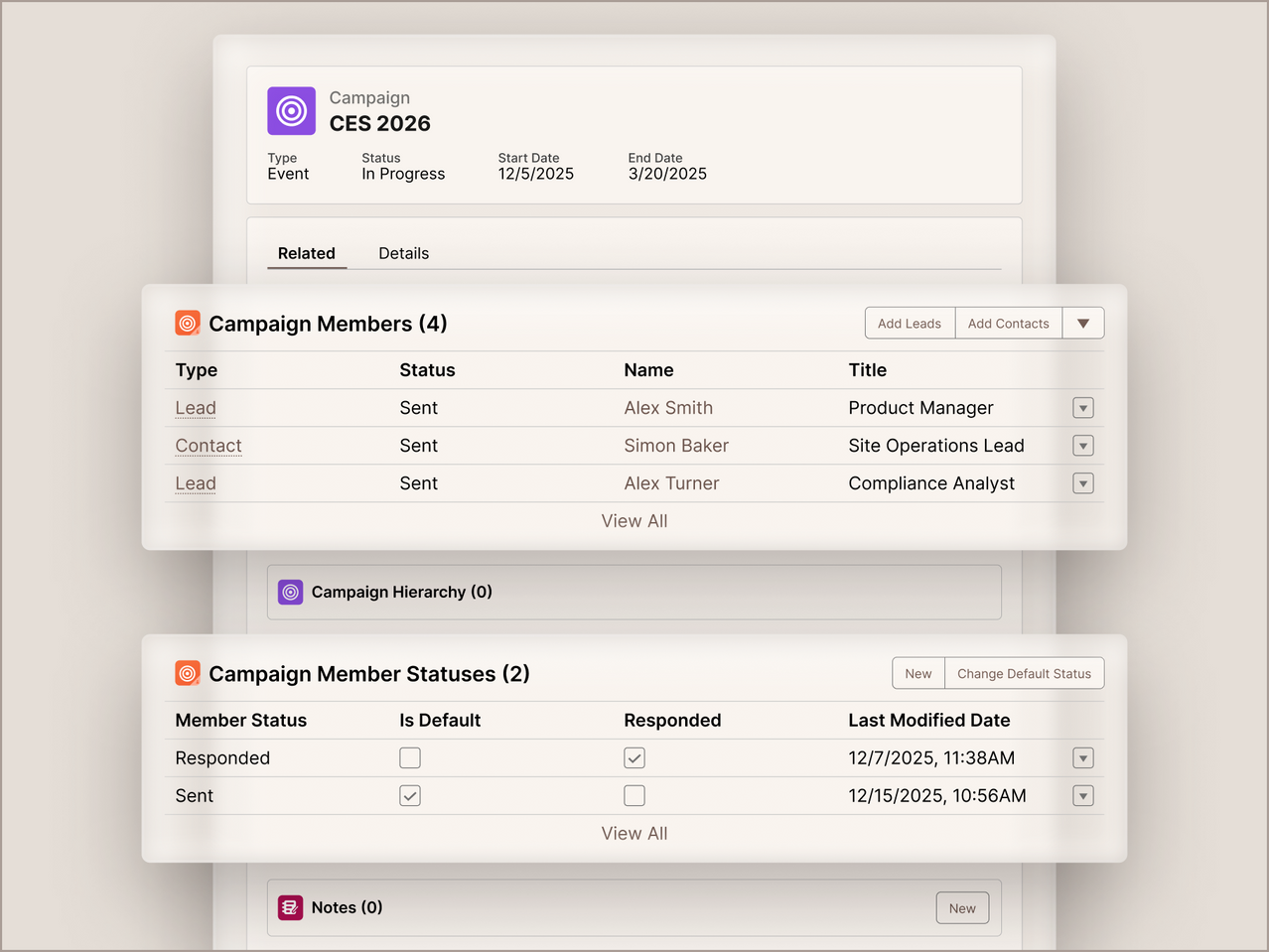Open dropdown arrow next to Add Contacts

(x=1083, y=324)
